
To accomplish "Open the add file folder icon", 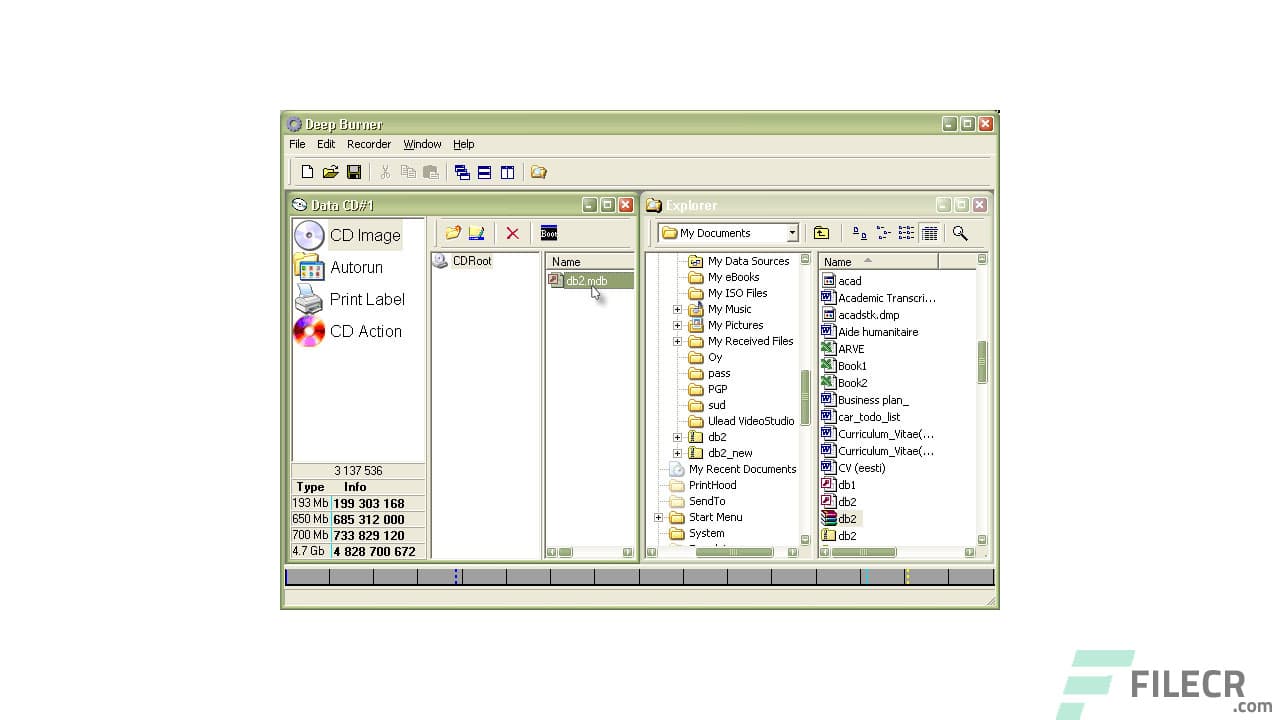I will click(453, 233).
